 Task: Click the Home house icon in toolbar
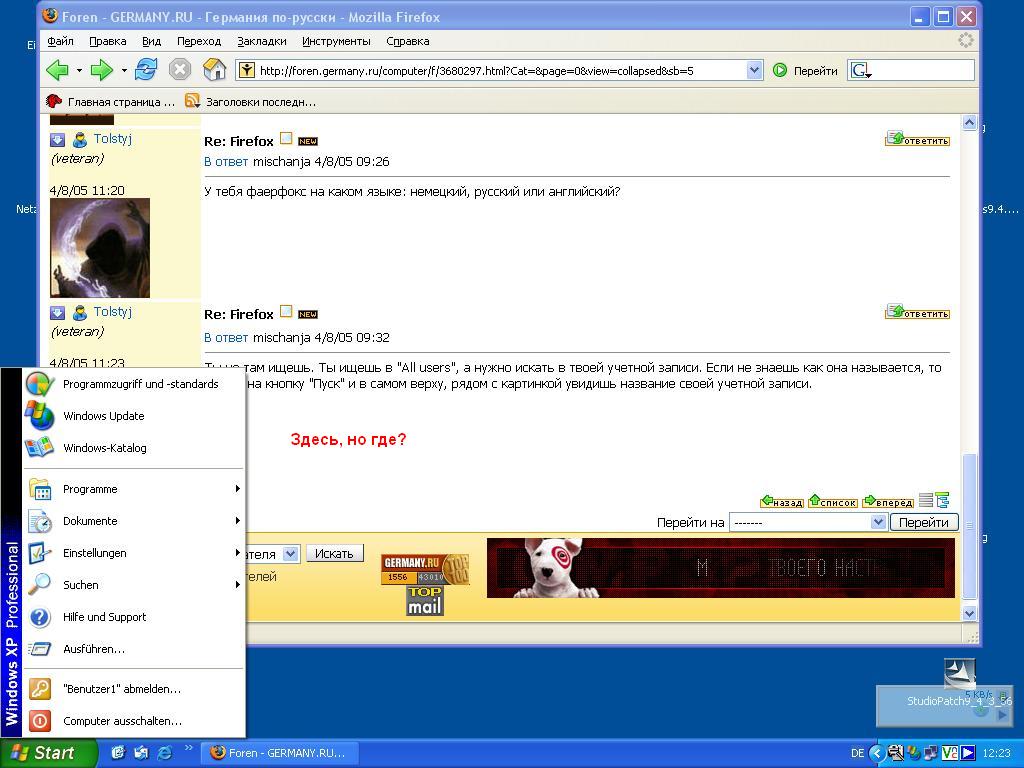(x=214, y=70)
